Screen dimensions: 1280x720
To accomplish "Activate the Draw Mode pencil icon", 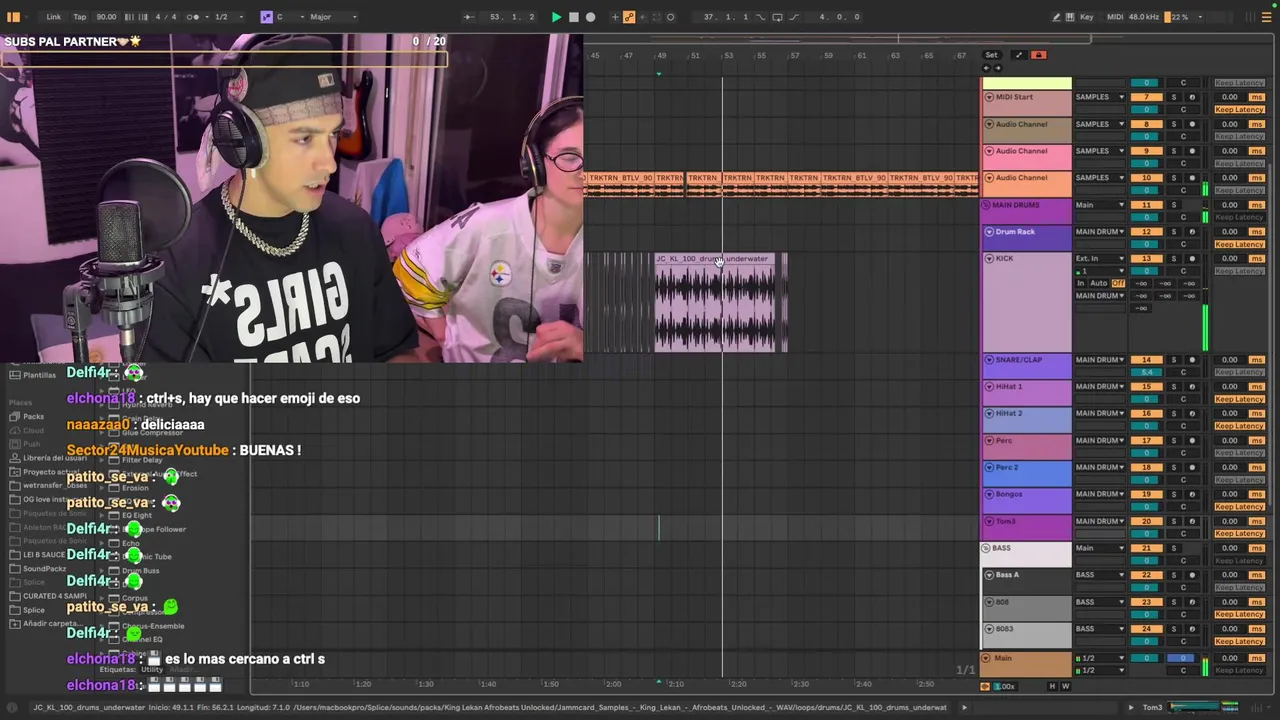I will click(1056, 17).
